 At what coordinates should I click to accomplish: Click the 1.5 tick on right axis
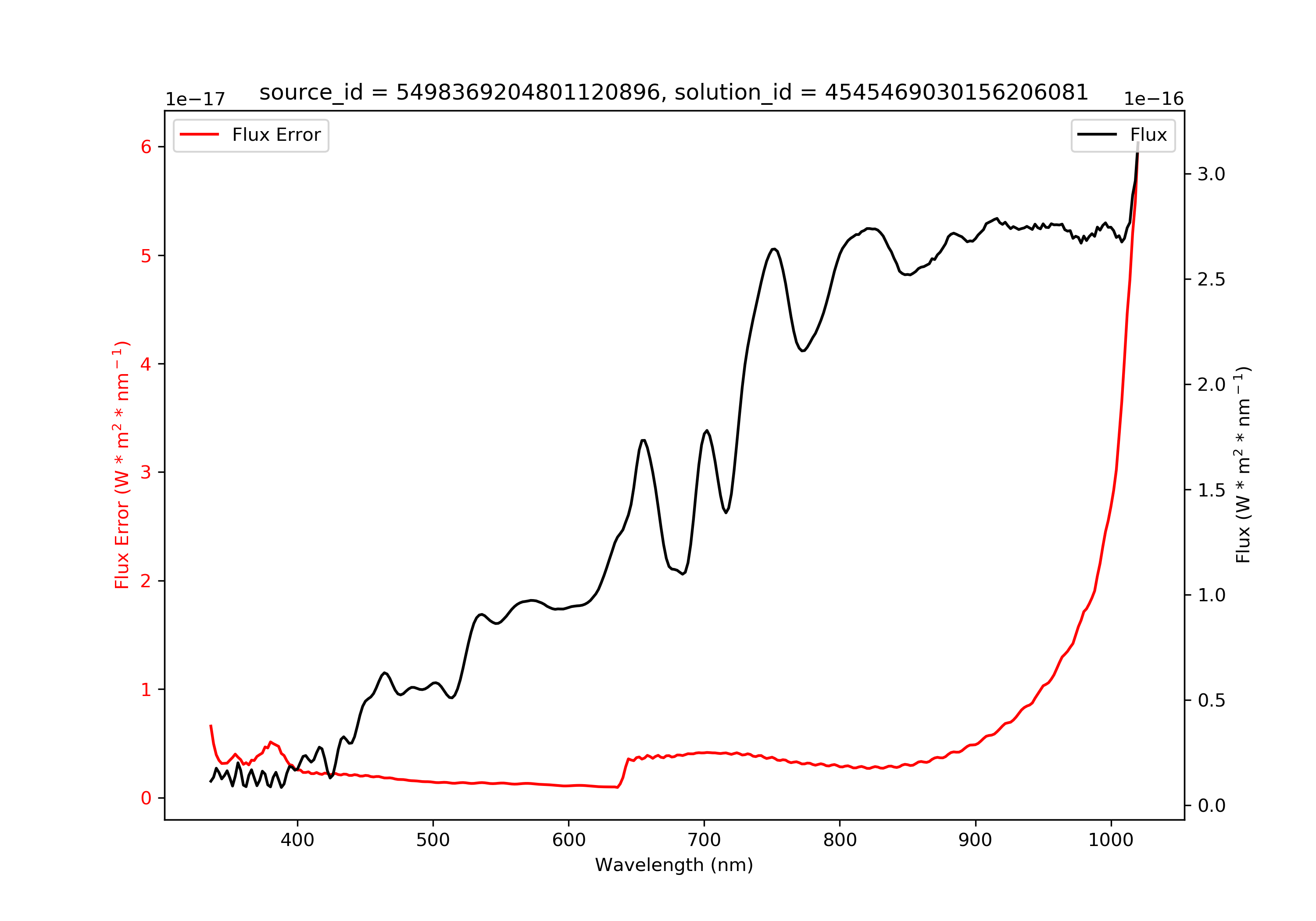(1211, 489)
